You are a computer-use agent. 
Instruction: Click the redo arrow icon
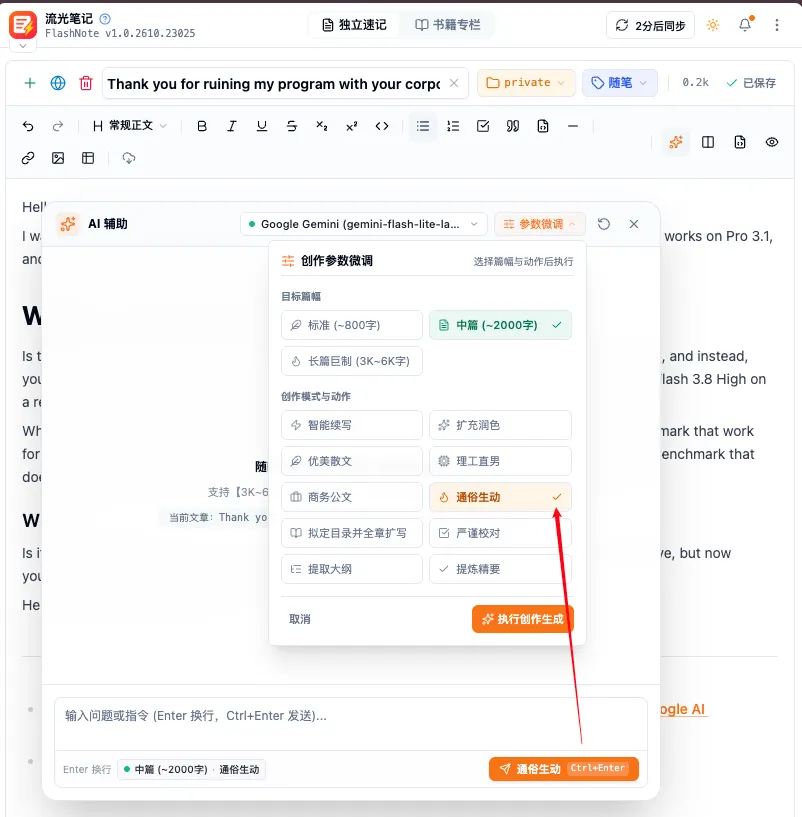pyautogui.click(x=58, y=126)
